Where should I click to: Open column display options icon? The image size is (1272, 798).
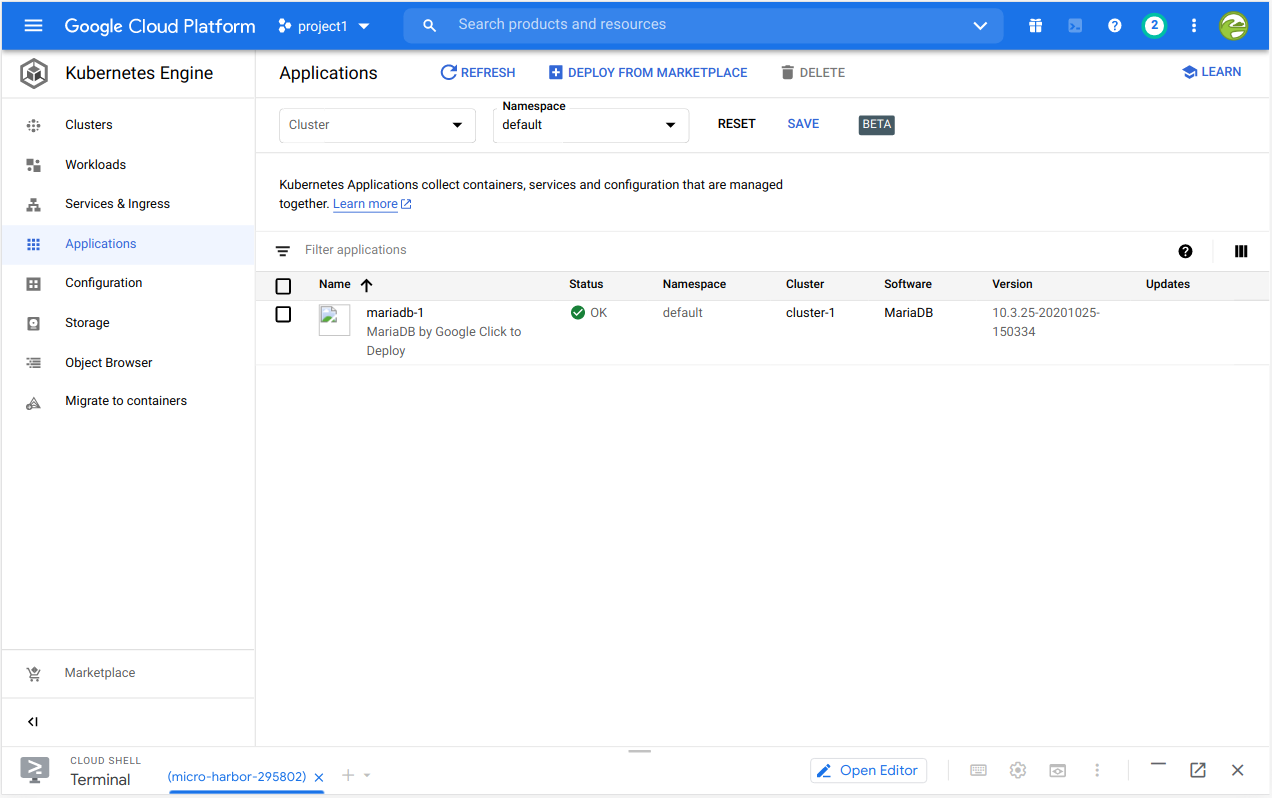[x=1241, y=252]
